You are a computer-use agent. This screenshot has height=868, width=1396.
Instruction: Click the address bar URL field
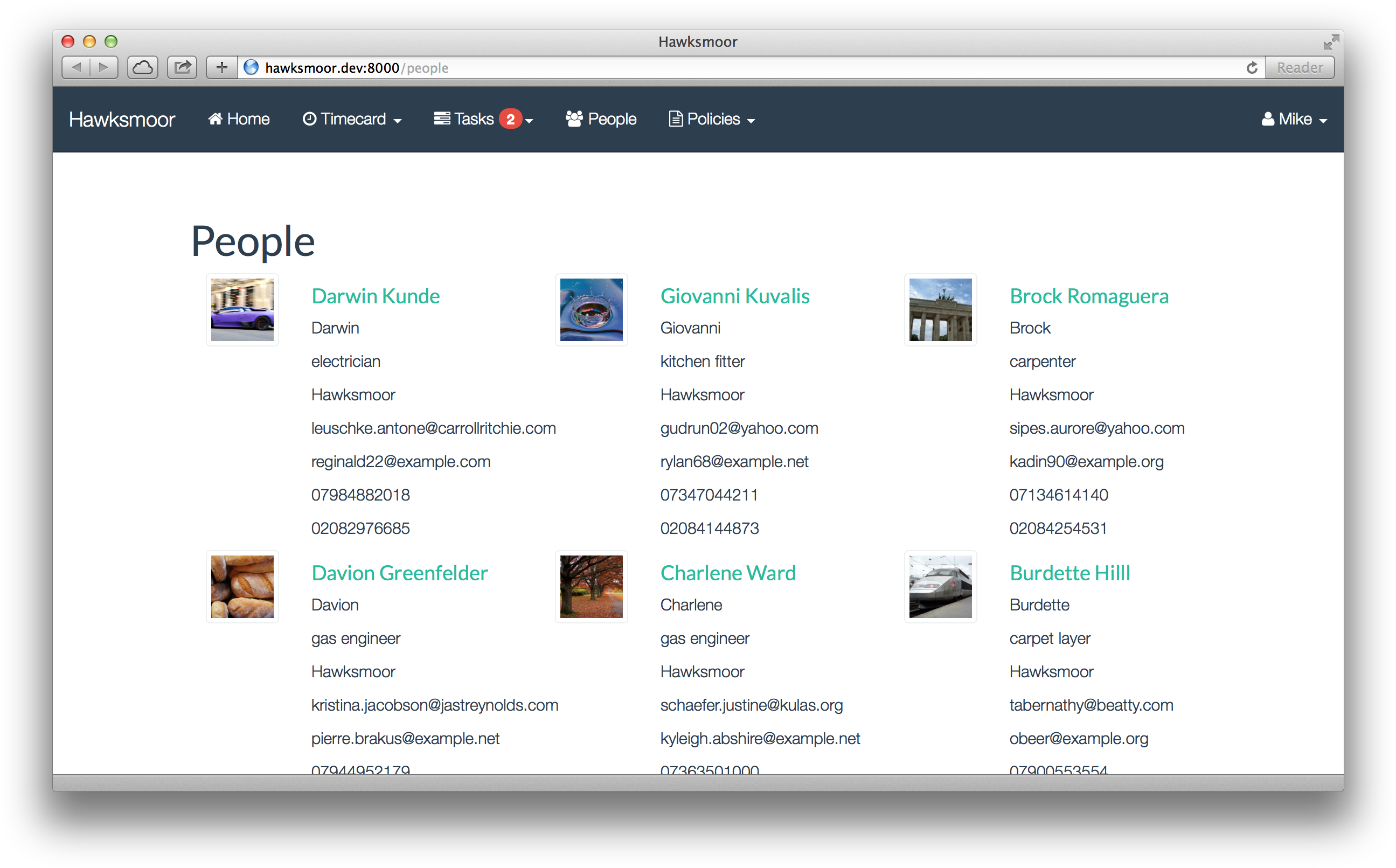(752, 68)
